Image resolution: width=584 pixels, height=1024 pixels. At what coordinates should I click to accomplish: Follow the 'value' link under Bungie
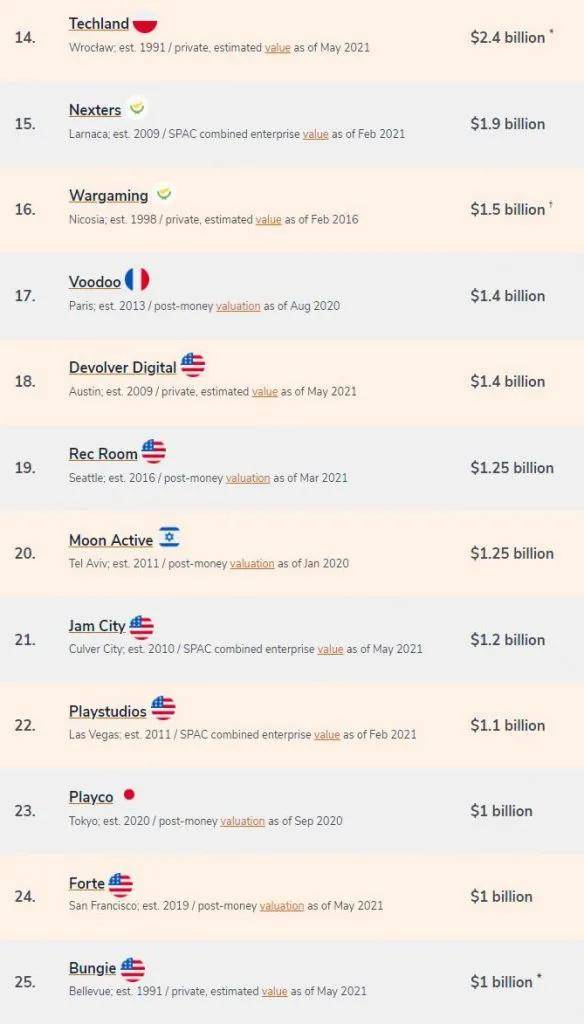pyautogui.click(x=274, y=991)
